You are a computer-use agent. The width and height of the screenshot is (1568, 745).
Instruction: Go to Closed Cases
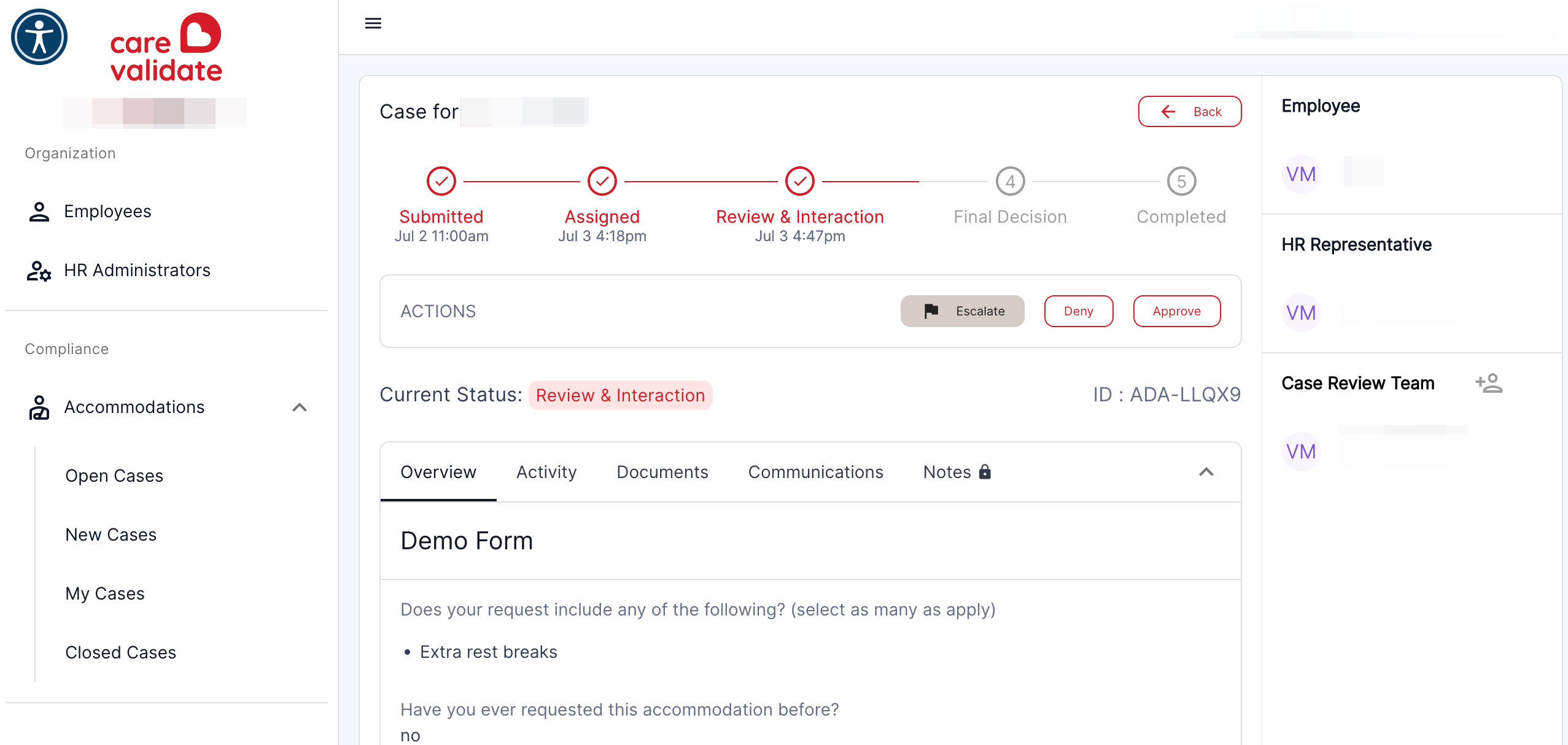(x=120, y=652)
